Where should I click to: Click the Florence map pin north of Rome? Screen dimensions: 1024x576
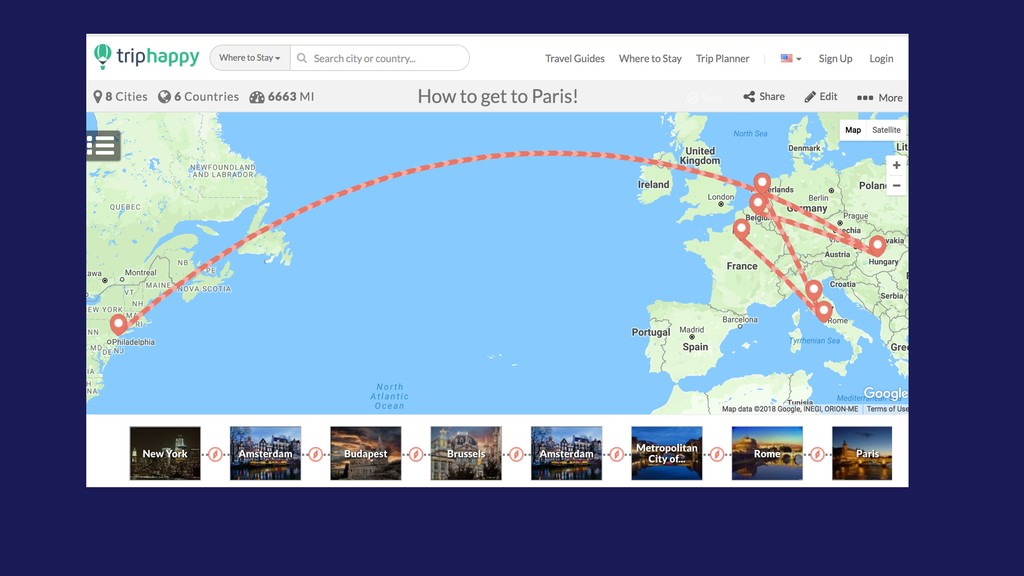813,289
